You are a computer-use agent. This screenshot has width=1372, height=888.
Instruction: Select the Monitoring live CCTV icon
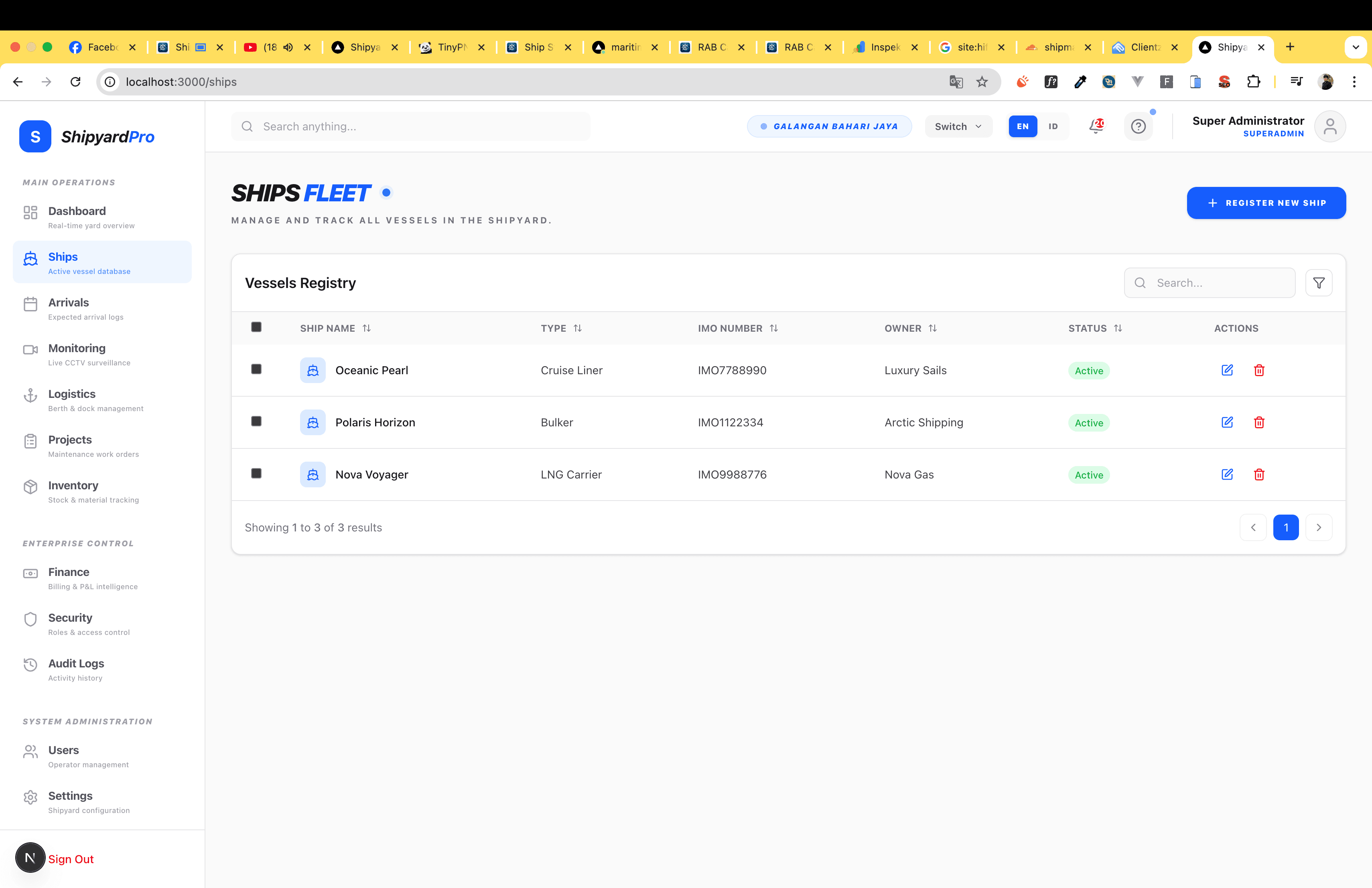30,349
